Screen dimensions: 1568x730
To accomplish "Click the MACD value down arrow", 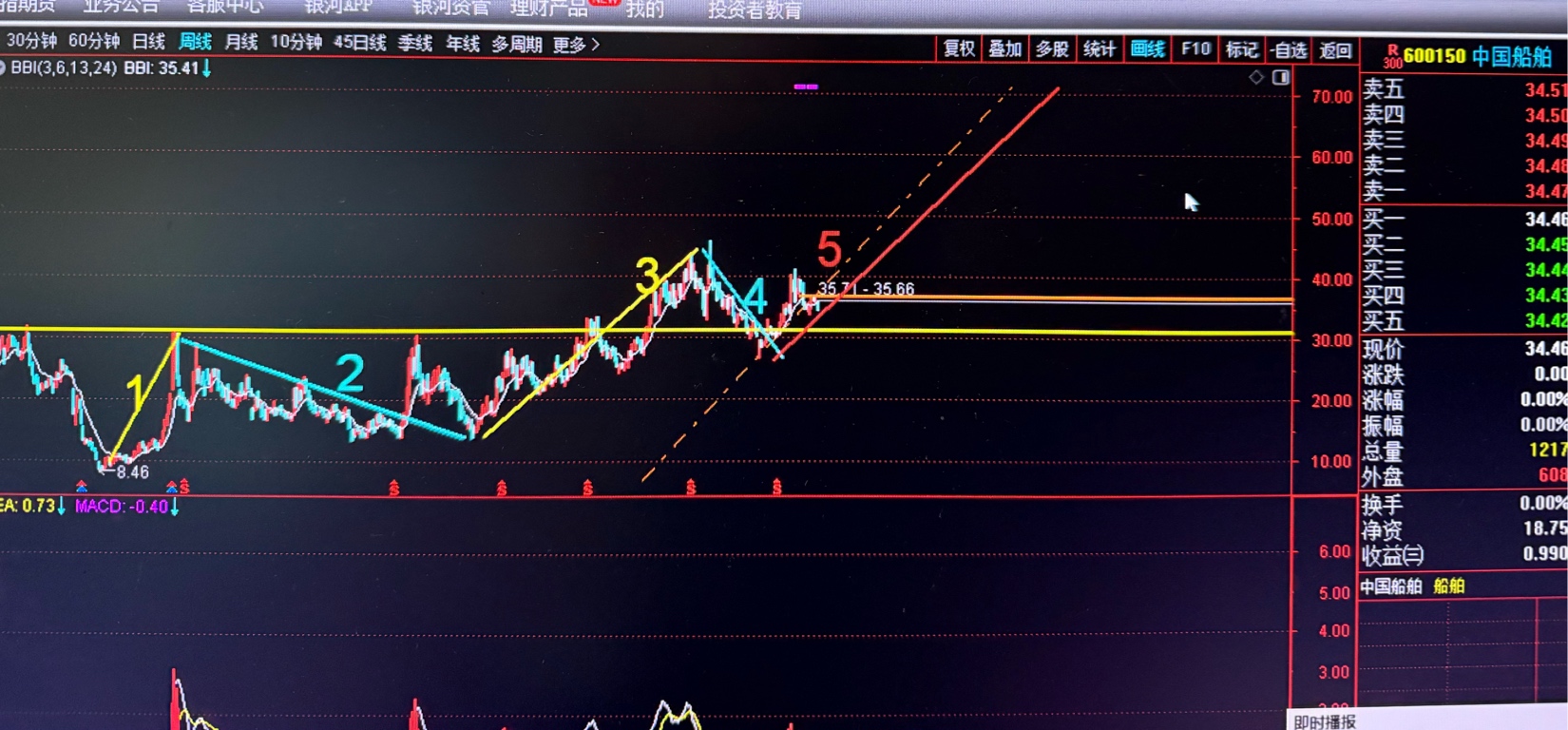I will (x=175, y=507).
